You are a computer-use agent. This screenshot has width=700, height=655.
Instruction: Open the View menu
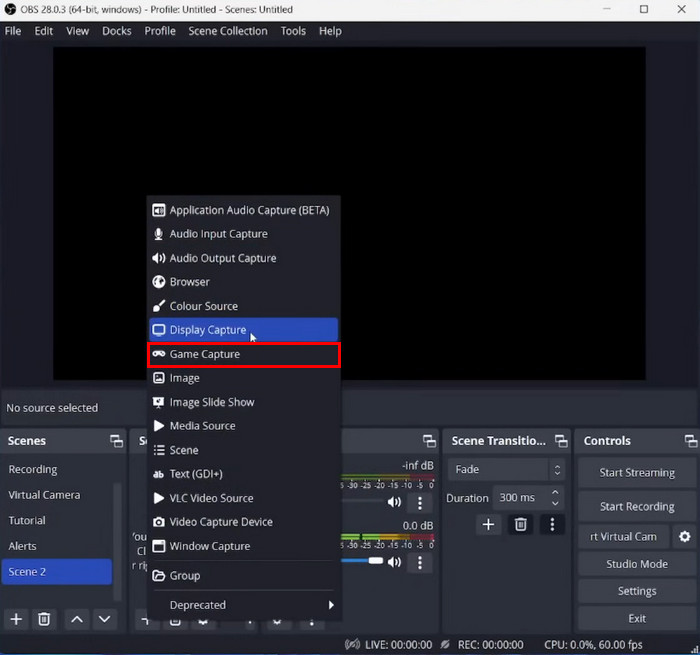pos(78,31)
